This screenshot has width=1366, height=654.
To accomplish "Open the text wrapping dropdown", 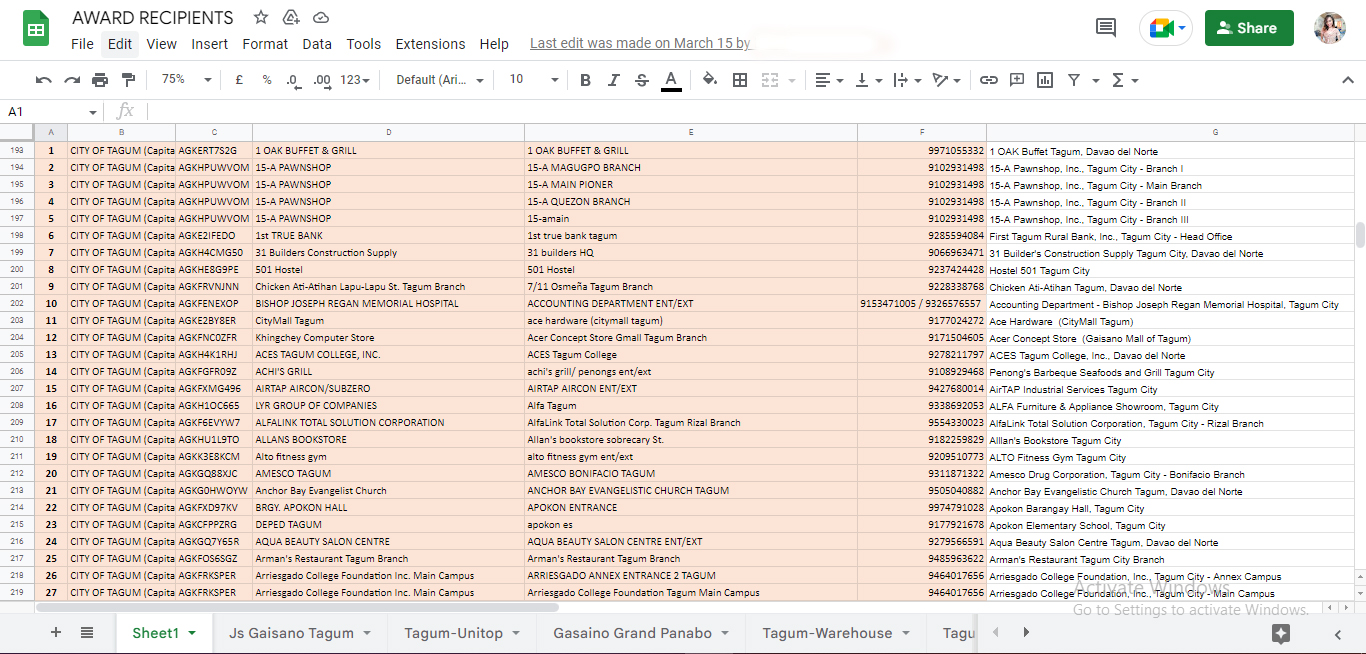I will click(x=907, y=80).
